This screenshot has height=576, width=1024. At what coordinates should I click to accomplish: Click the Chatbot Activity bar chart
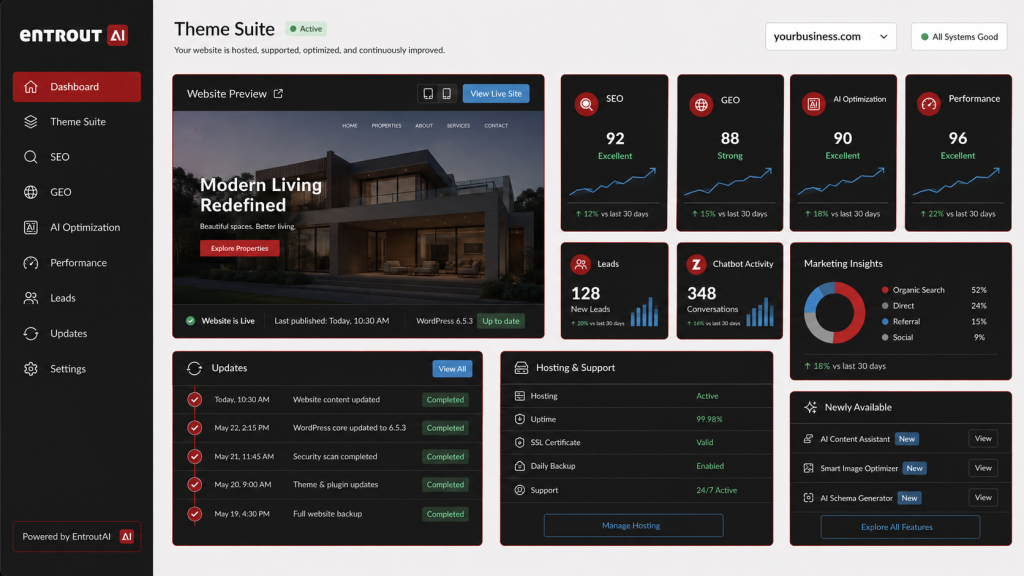point(760,312)
